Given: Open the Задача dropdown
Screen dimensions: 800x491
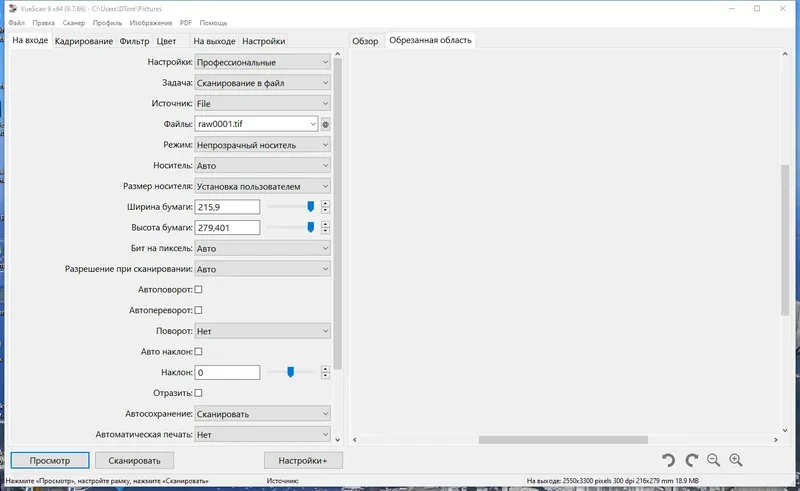Looking at the screenshot, I should tap(262, 83).
